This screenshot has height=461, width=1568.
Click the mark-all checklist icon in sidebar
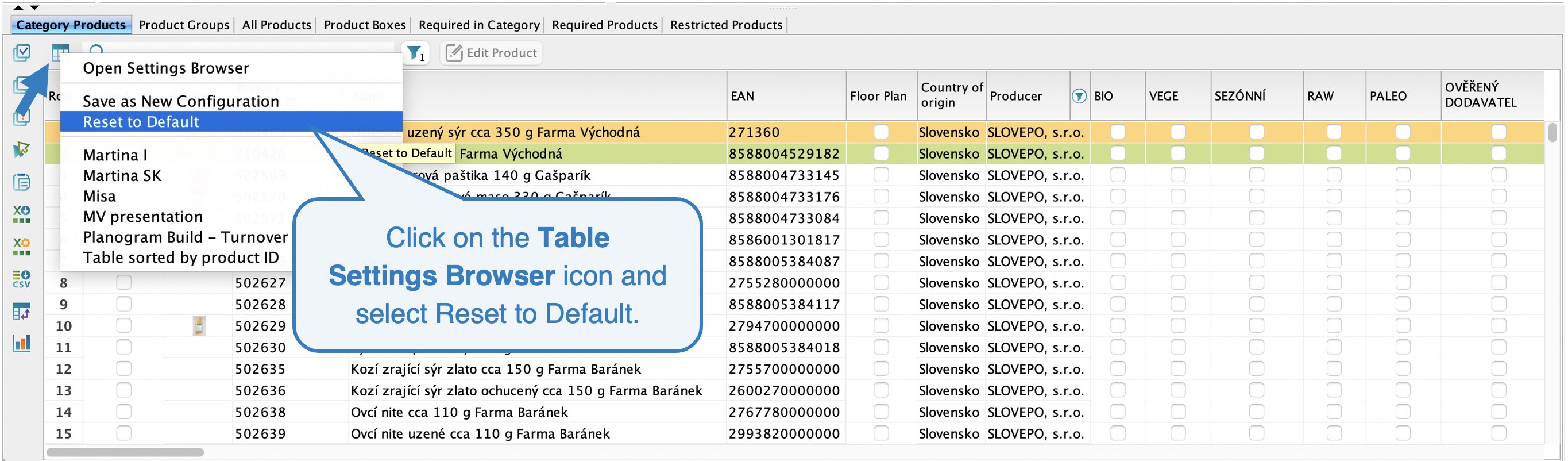coord(22,53)
